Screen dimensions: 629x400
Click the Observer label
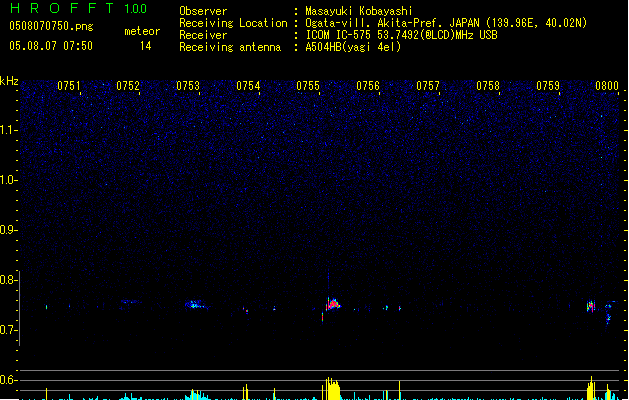(203, 11)
